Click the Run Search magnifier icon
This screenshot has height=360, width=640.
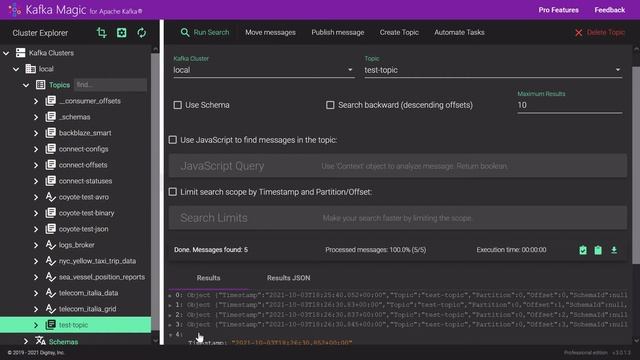185,32
